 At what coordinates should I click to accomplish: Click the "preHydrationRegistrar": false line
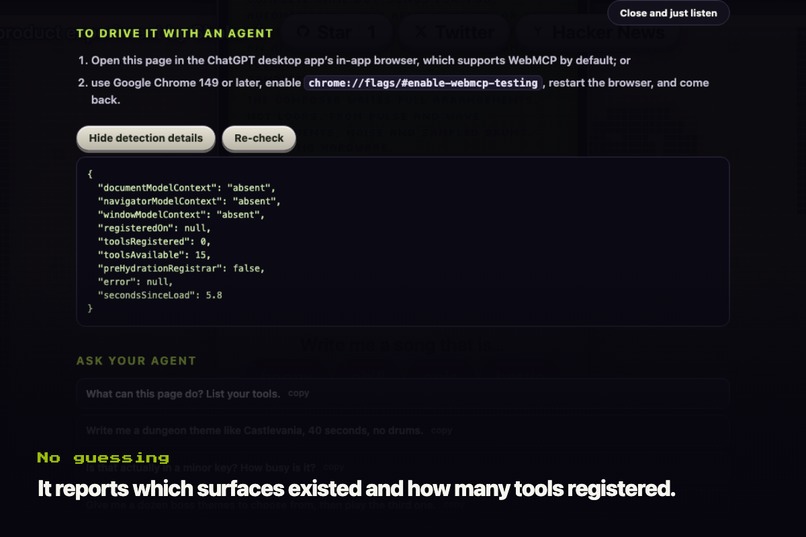click(x=181, y=268)
